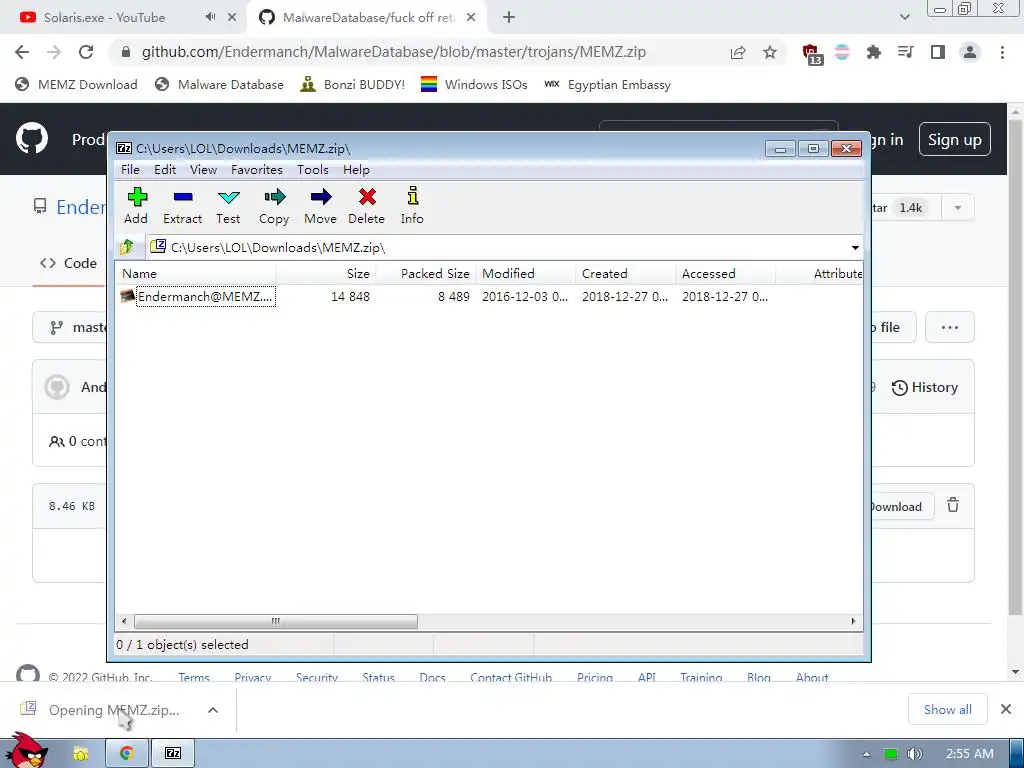Expand the GitHub Star dropdown arrow
Image resolution: width=1024 pixels, height=768 pixels.
click(x=957, y=208)
